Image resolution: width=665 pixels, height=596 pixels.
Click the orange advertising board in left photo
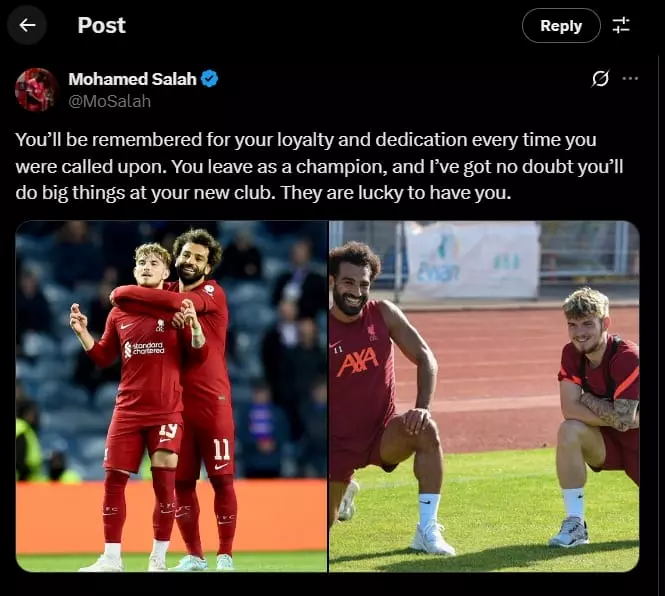(171, 517)
